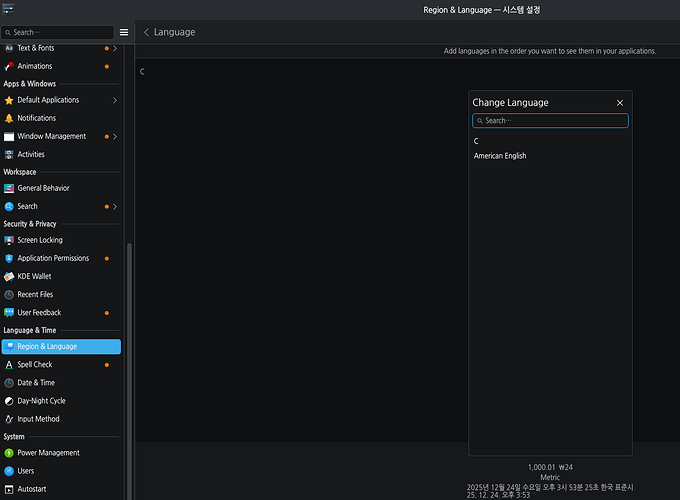The image size is (680, 500).
Task: Choose American English from language list
Action: pos(500,156)
